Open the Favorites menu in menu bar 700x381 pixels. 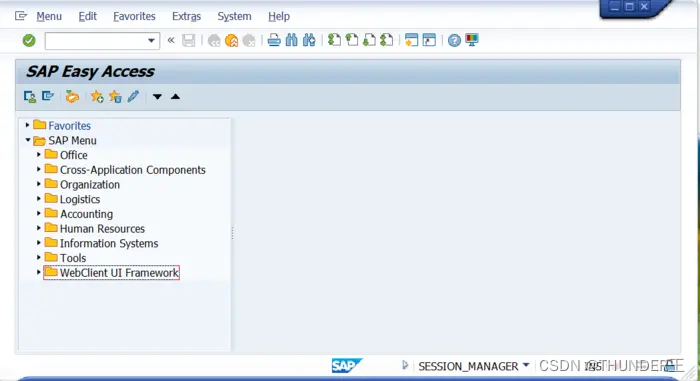(134, 17)
